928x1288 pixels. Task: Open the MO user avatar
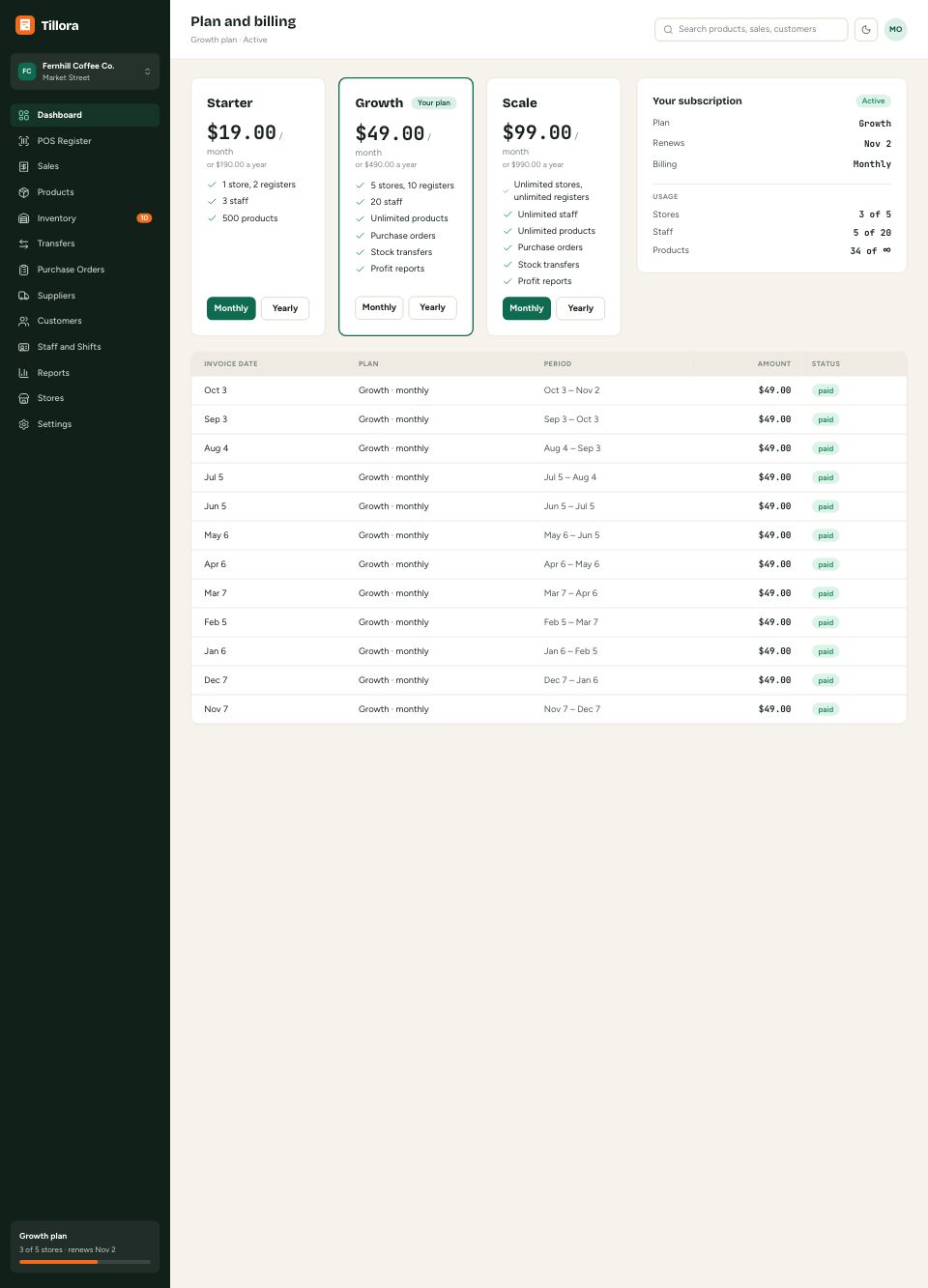click(x=896, y=29)
